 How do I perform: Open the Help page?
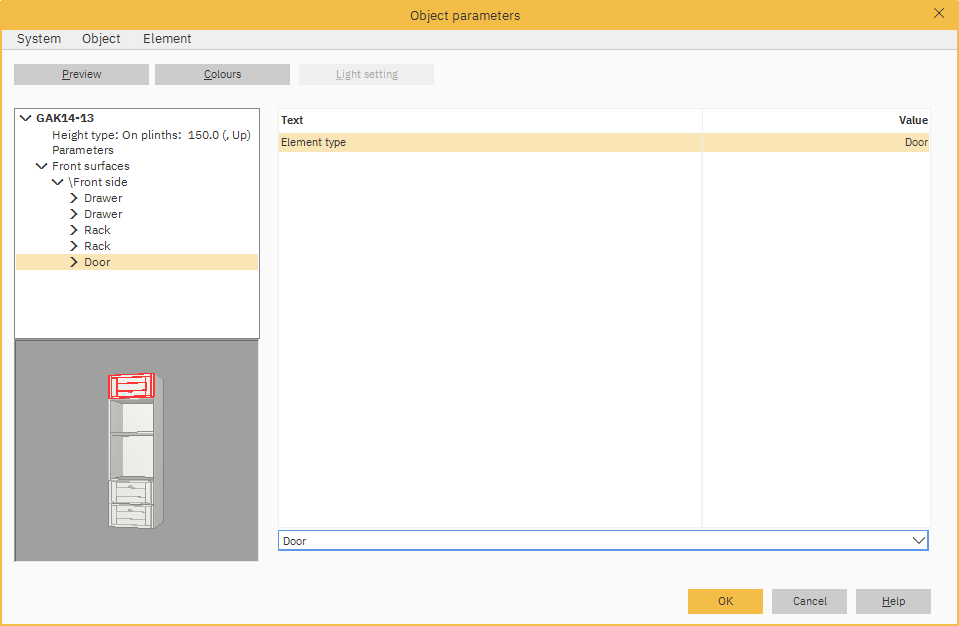892,601
